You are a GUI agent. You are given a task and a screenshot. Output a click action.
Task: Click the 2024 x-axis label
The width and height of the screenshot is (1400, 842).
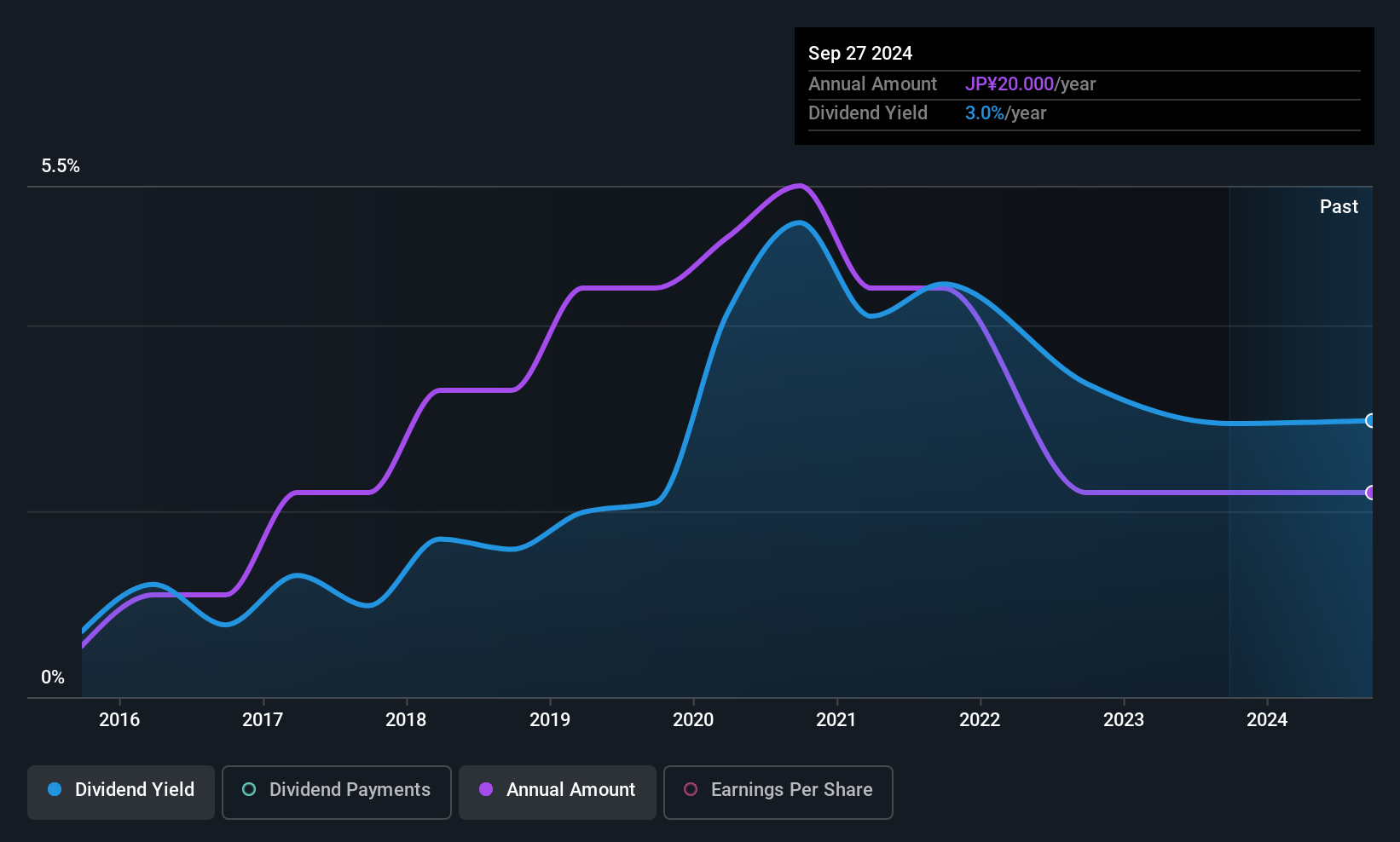tap(1267, 719)
